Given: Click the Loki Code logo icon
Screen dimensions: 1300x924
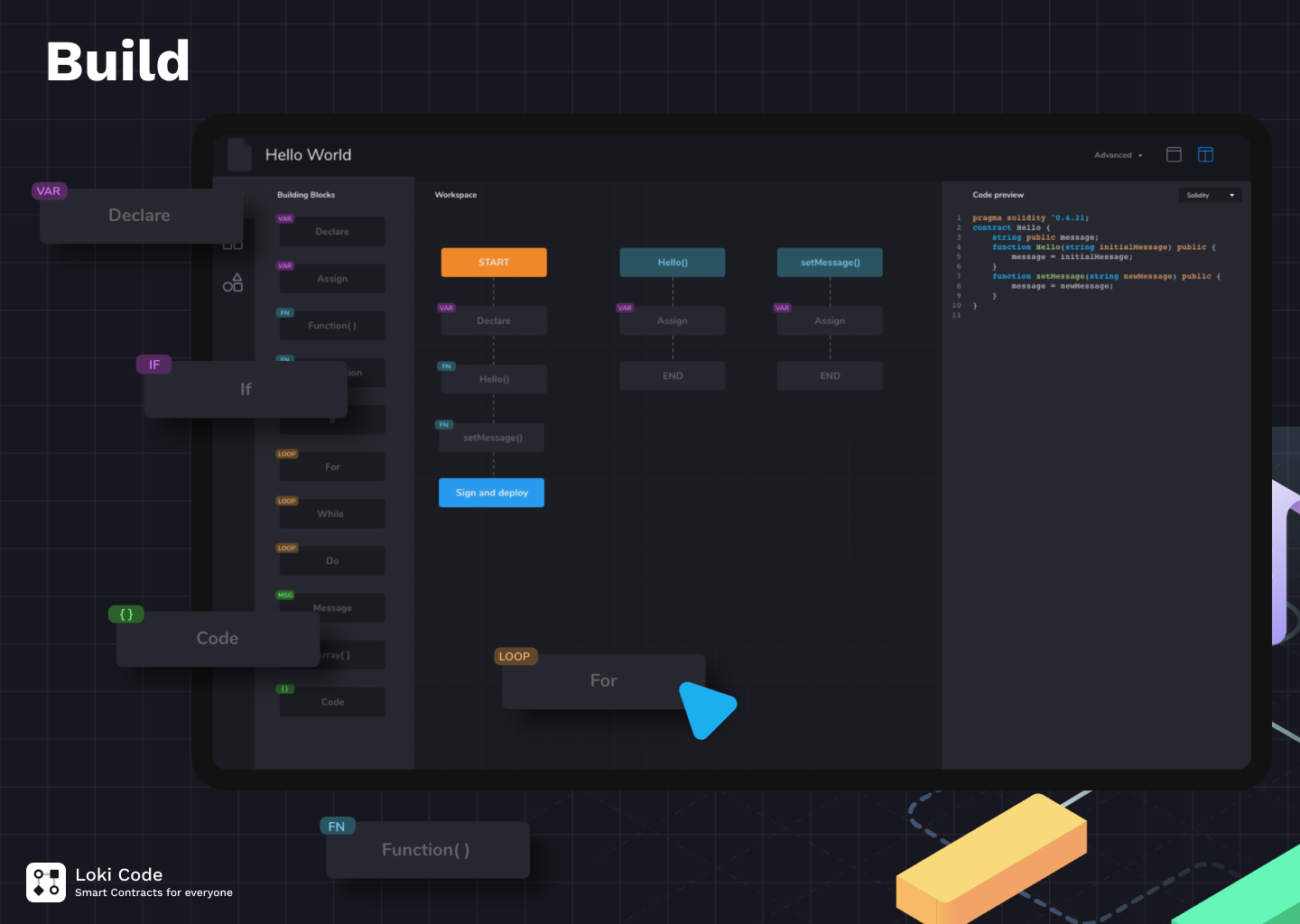Looking at the screenshot, I should click(x=46, y=882).
